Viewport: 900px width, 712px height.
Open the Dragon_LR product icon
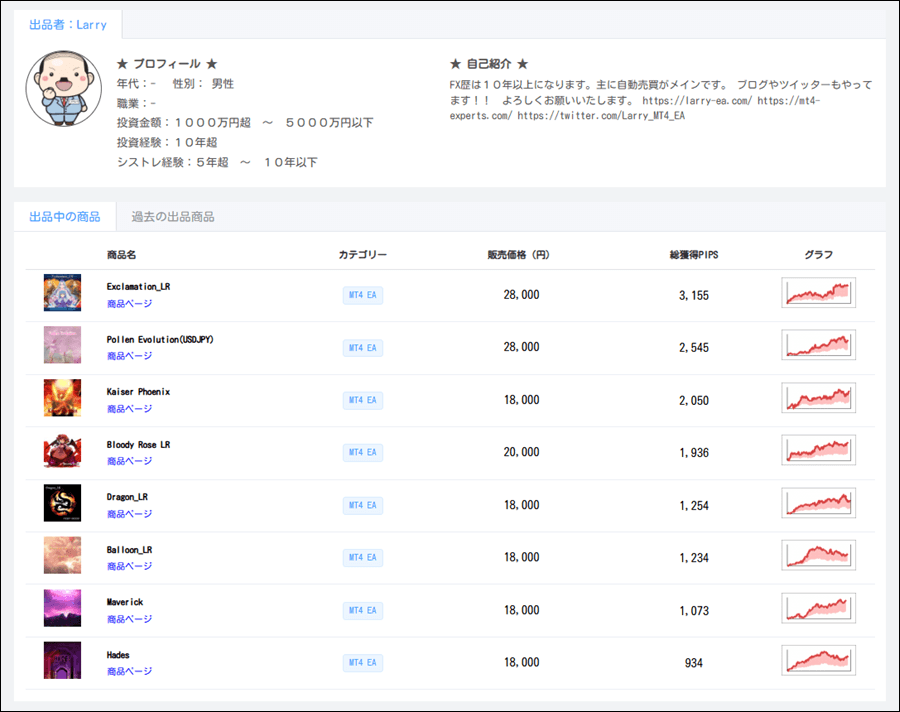tap(62, 503)
